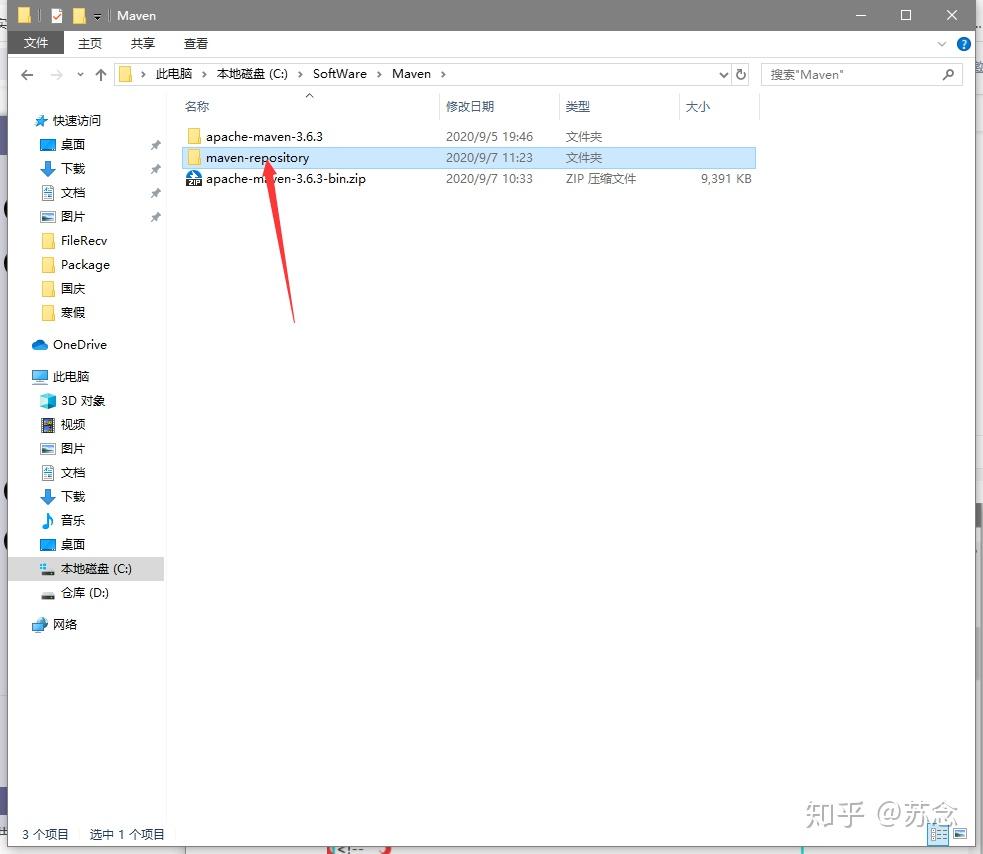Screen dimensions: 983x854
Task: Refresh the Maven folder view
Action: (x=740, y=75)
